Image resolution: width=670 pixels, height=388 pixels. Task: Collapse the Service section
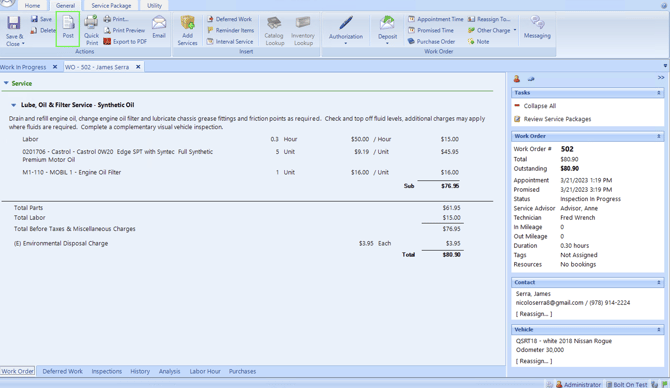point(6,83)
